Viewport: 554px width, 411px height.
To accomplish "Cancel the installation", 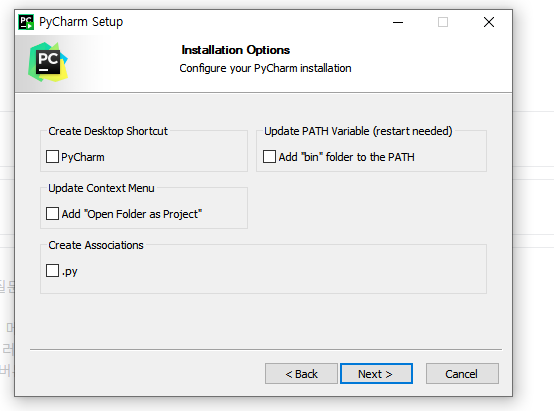I will point(462,374).
